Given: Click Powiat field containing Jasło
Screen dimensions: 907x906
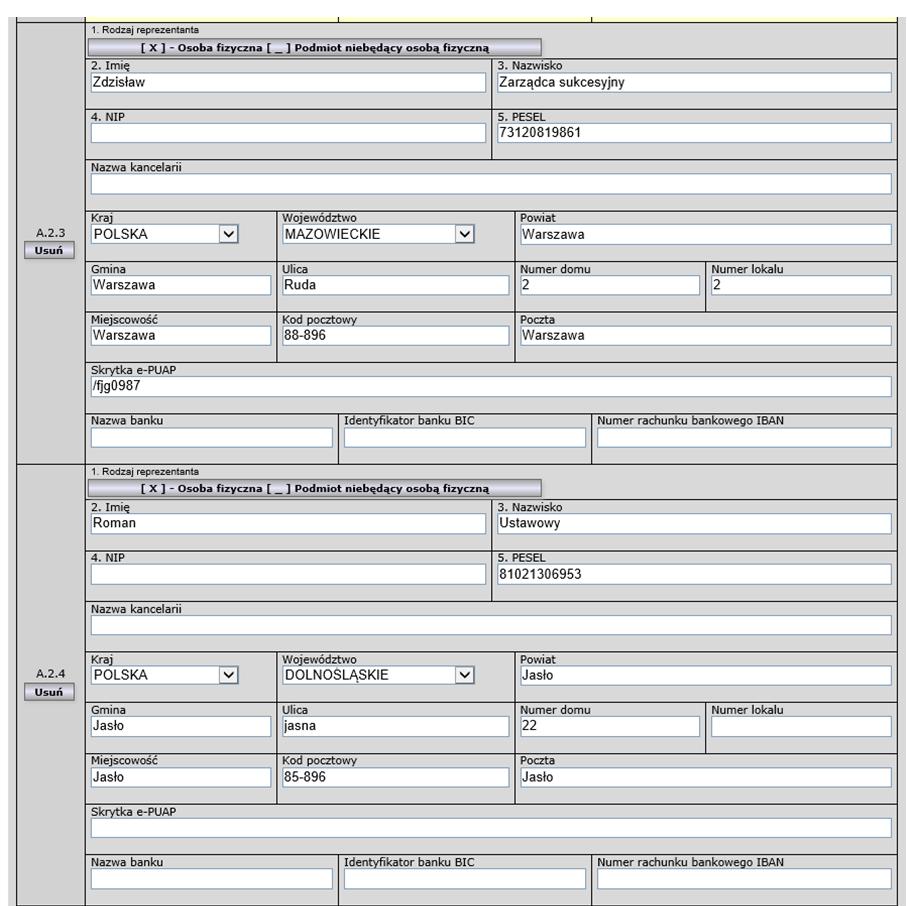Looking at the screenshot, I should [706, 675].
